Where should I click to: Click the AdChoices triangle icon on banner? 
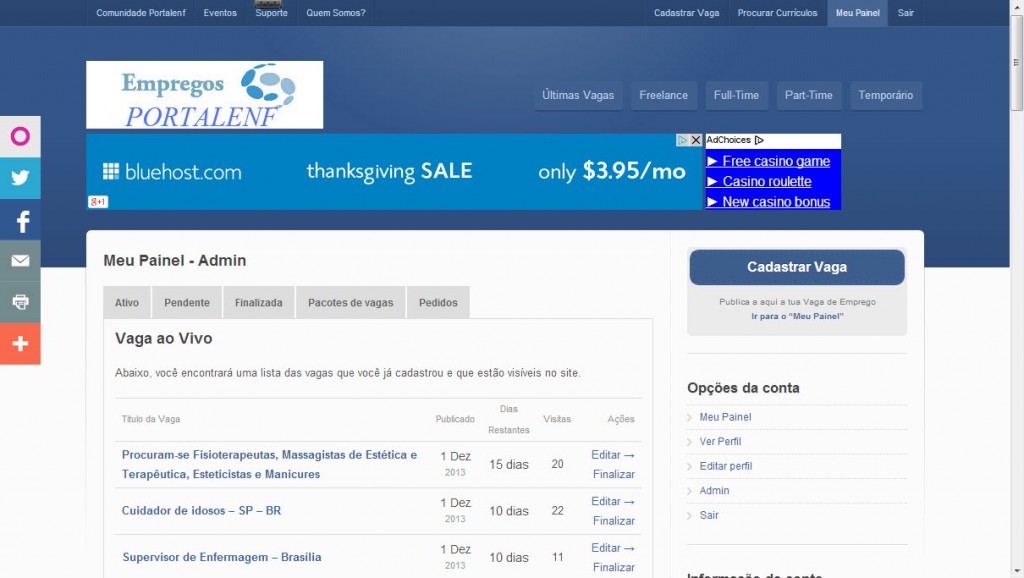pyautogui.click(x=682, y=140)
